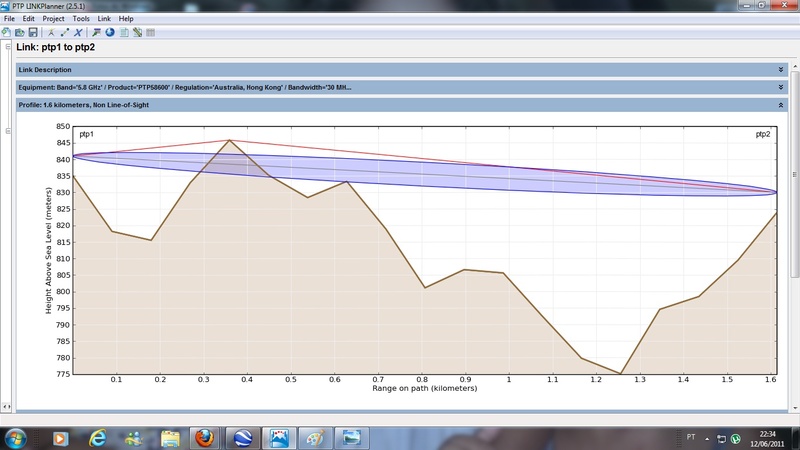The width and height of the screenshot is (800, 450).
Task: Click the toolbar icon with the diagonal link line
Action: coord(137,32)
